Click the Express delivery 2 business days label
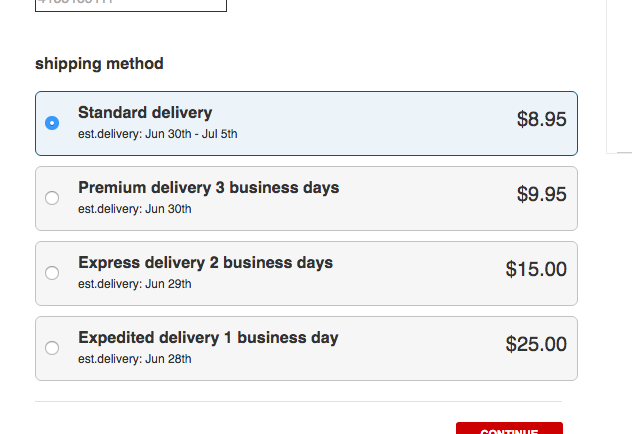Image resolution: width=632 pixels, height=434 pixels. pyautogui.click(x=205, y=263)
